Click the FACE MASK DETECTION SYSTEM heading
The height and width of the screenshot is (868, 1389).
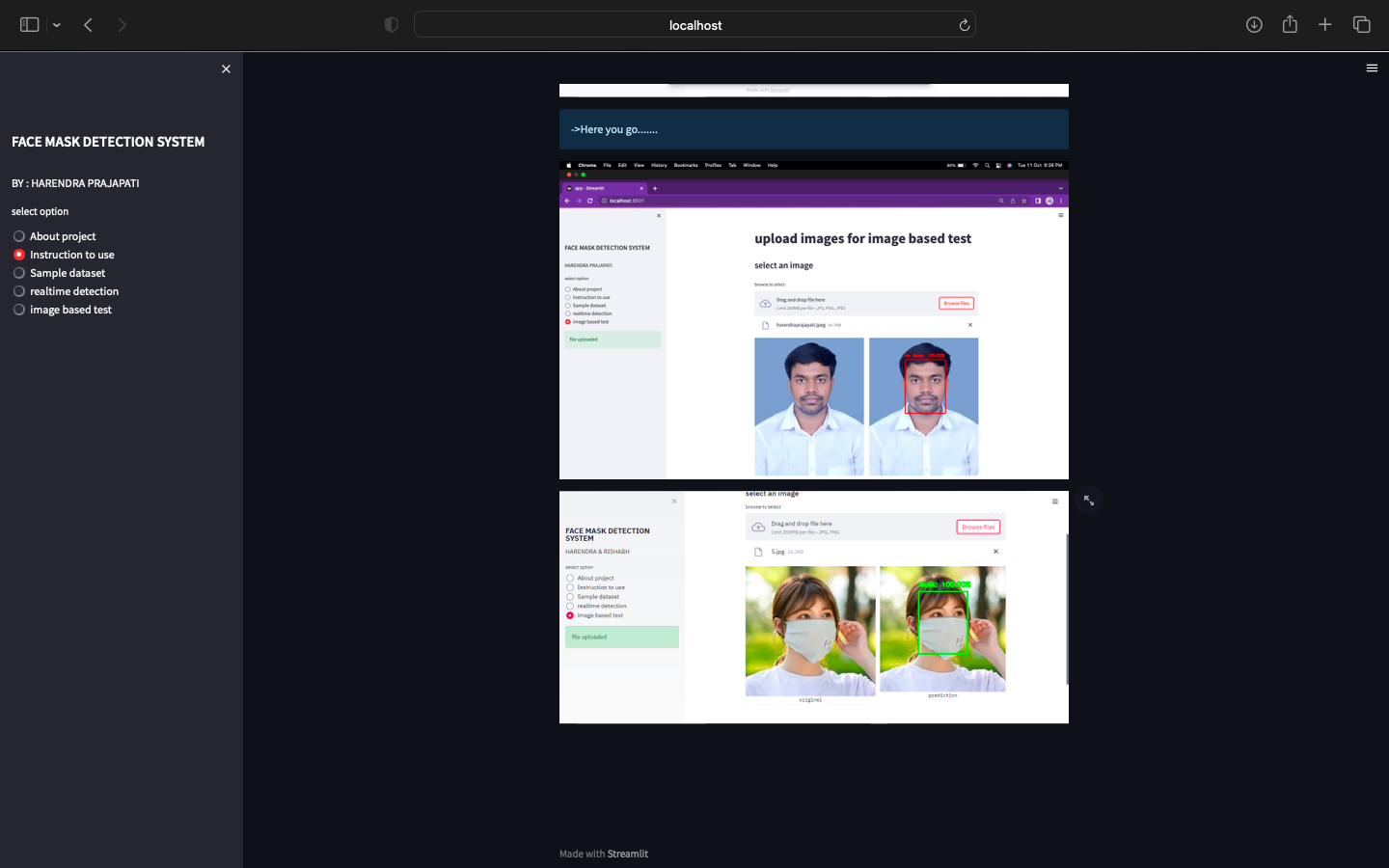pos(108,142)
